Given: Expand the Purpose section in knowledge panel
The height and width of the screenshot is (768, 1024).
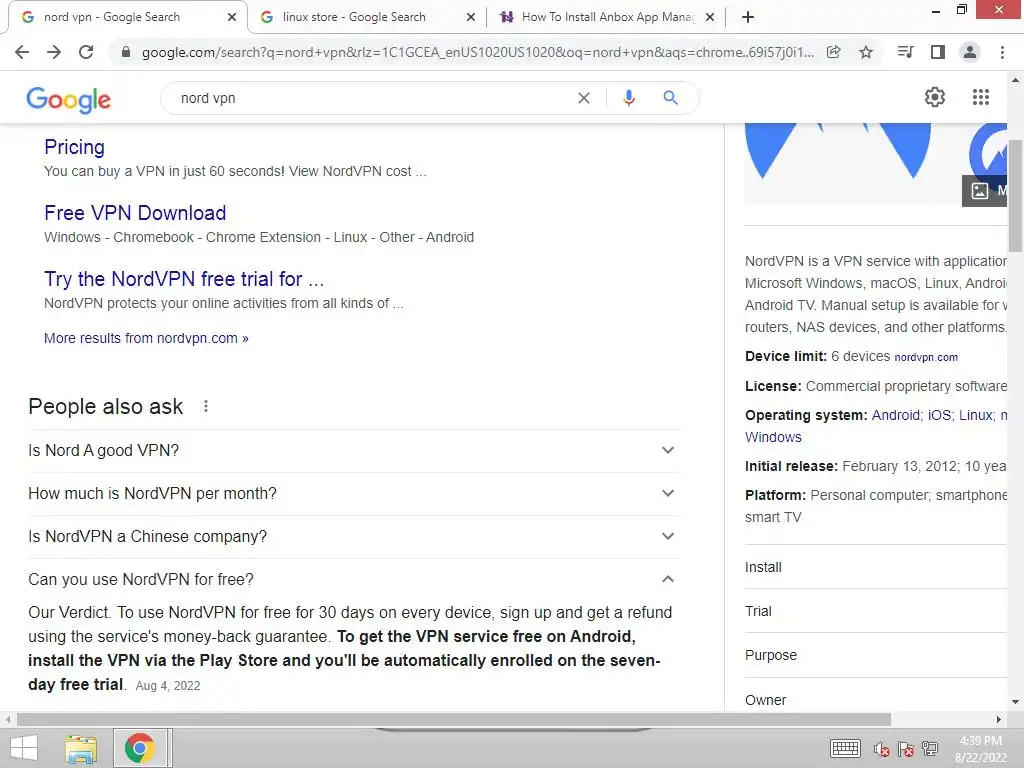Looking at the screenshot, I should [876, 655].
